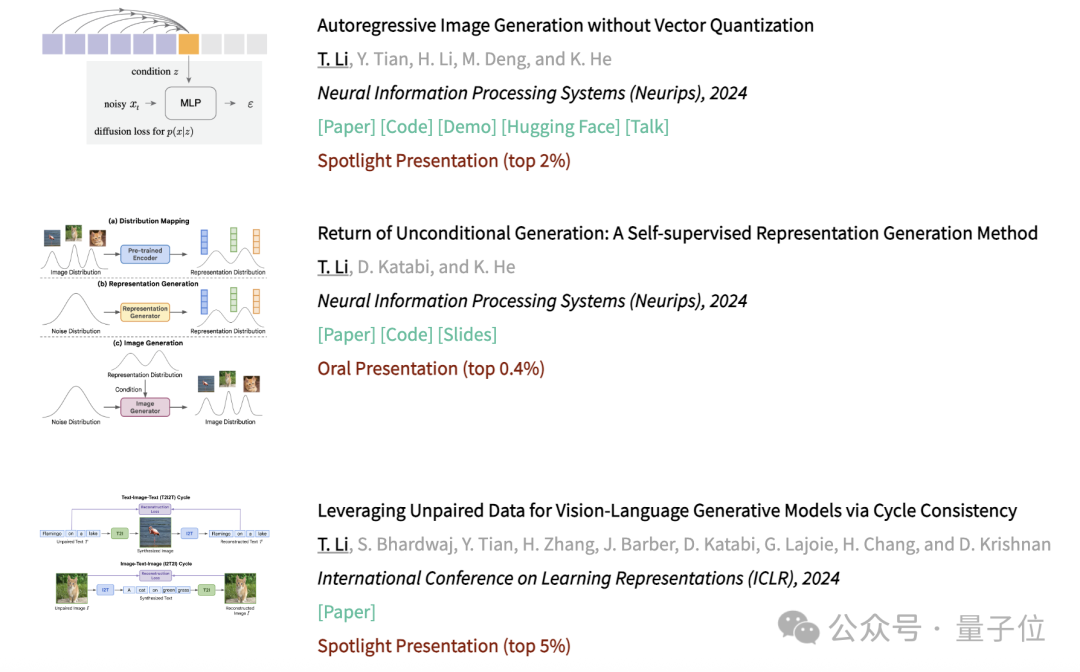
Task: Click the Talk link
Action: tap(646, 127)
